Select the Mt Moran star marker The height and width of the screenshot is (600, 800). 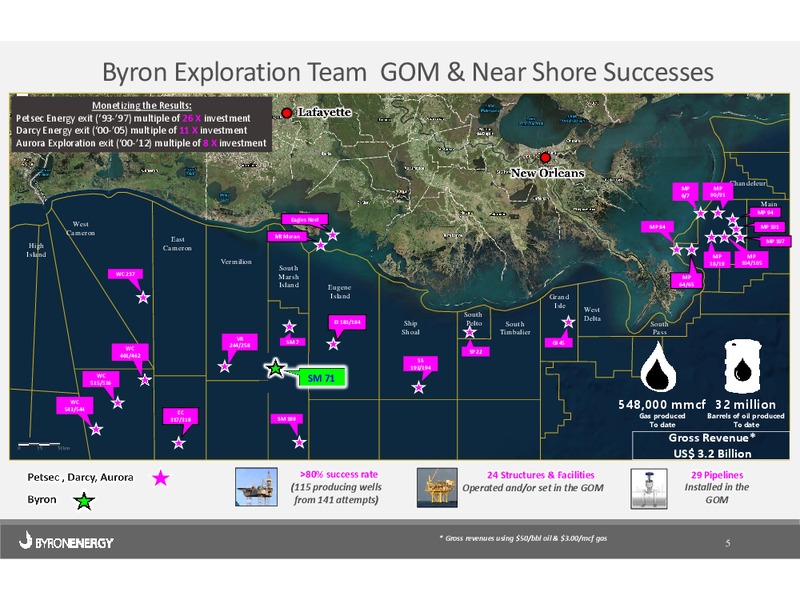pos(320,245)
